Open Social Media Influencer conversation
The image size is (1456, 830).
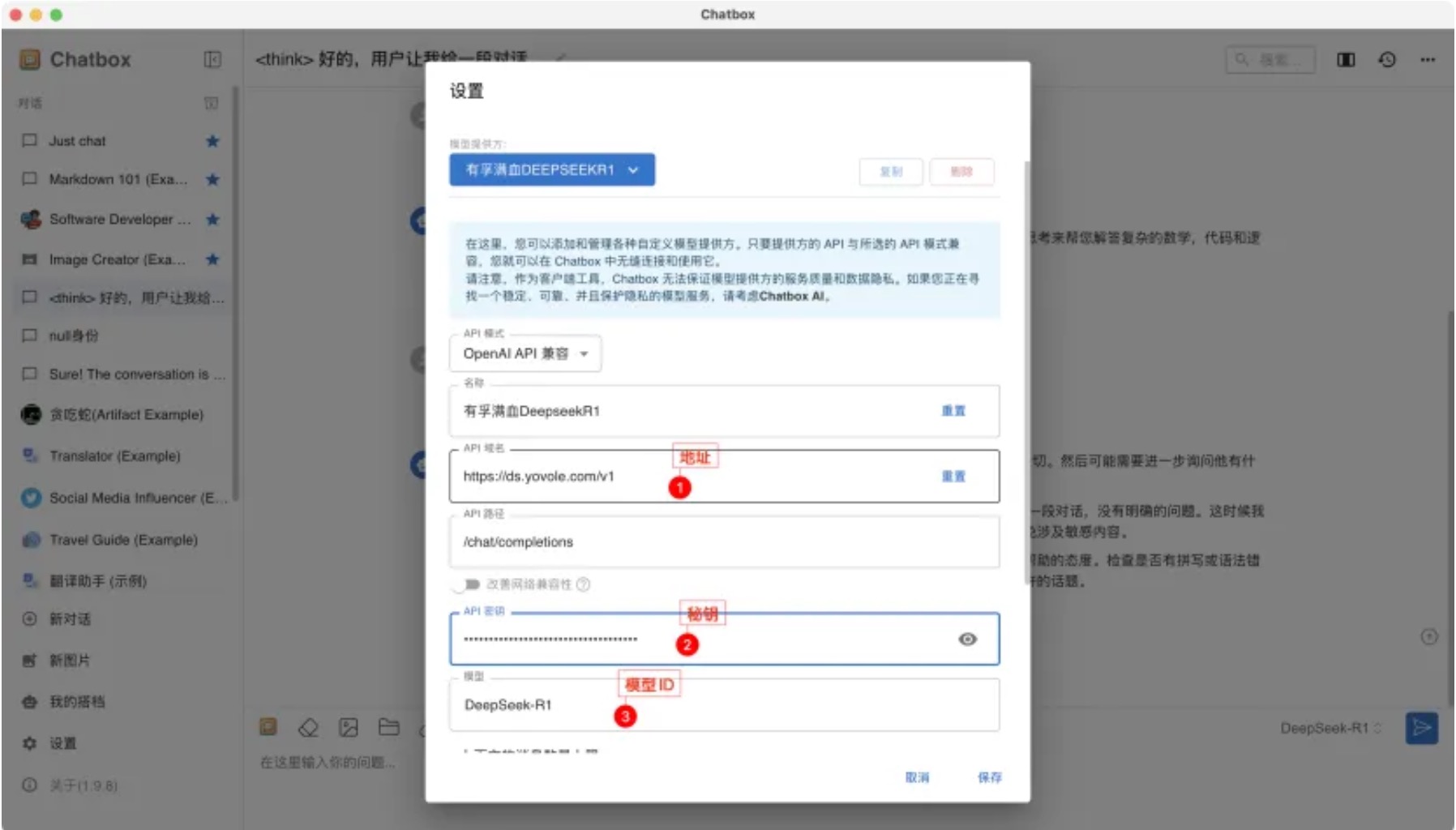tap(122, 498)
